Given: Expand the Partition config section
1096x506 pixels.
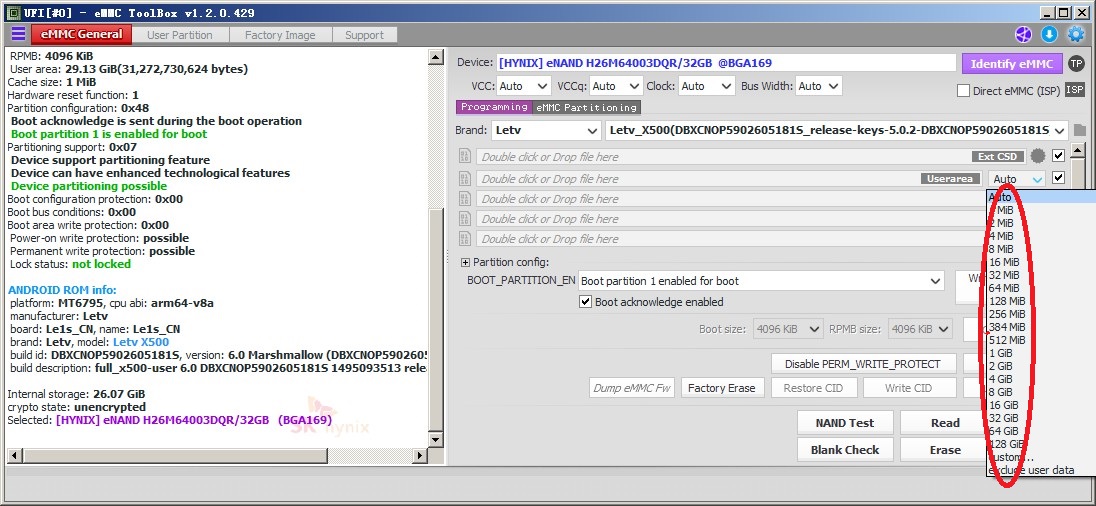Looking at the screenshot, I should (x=466, y=262).
